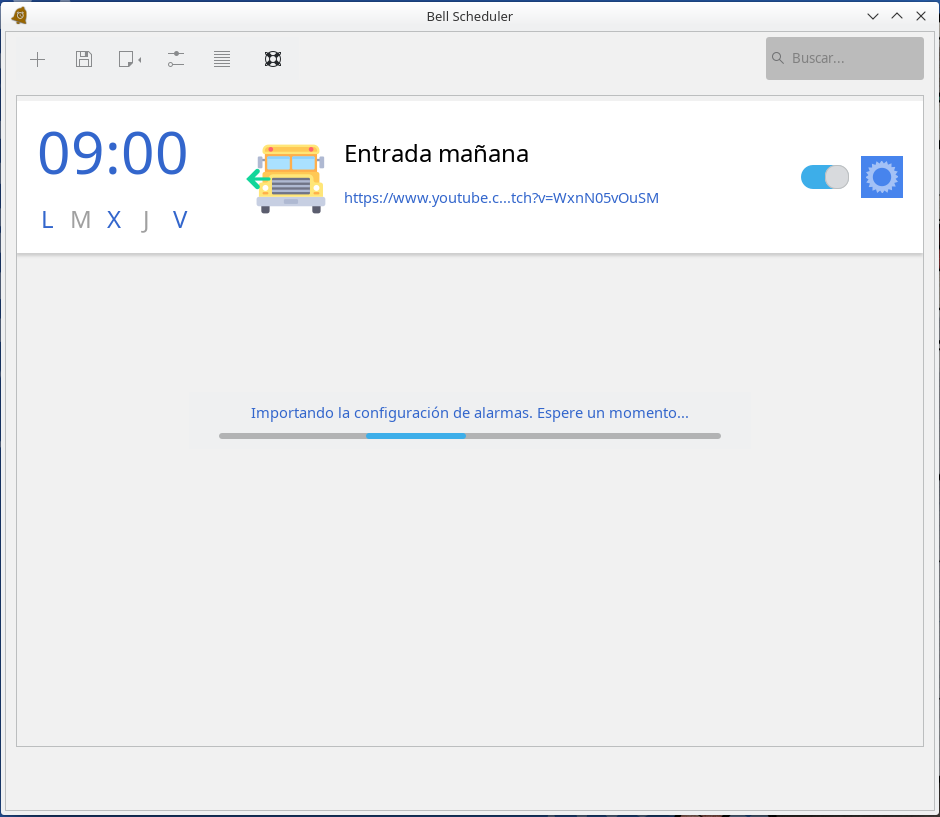Click the Wednesday 'X' day indicator
Viewport: 940px width, 817px height.
114,220
